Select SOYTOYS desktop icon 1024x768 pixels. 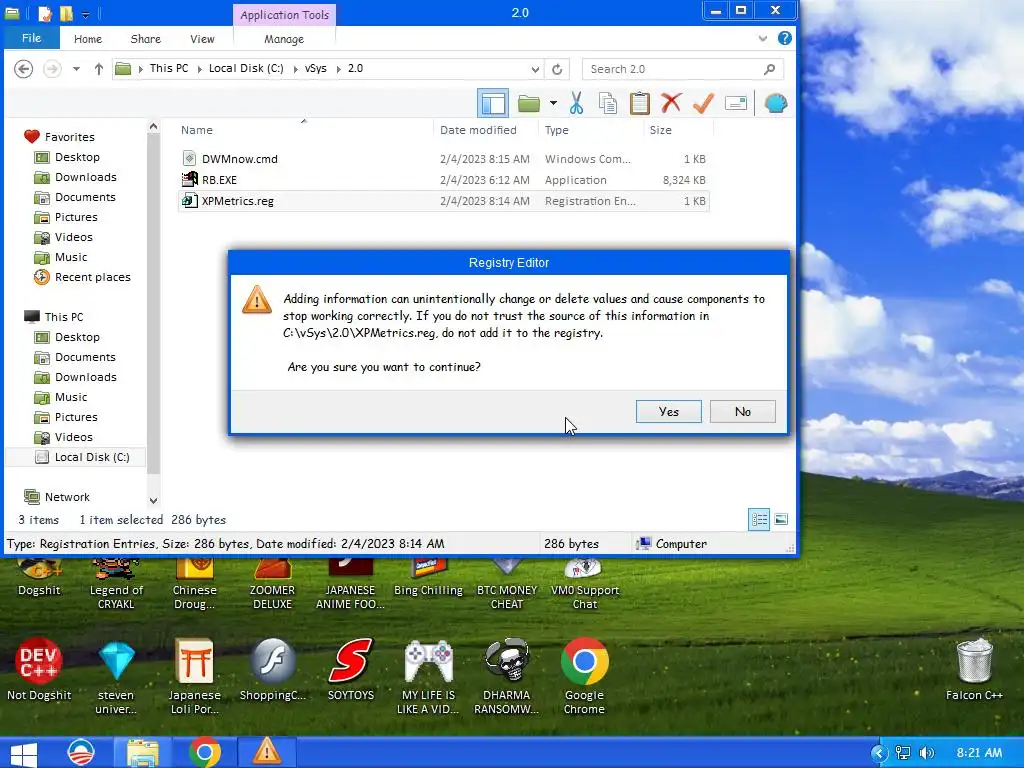(351, 669)
